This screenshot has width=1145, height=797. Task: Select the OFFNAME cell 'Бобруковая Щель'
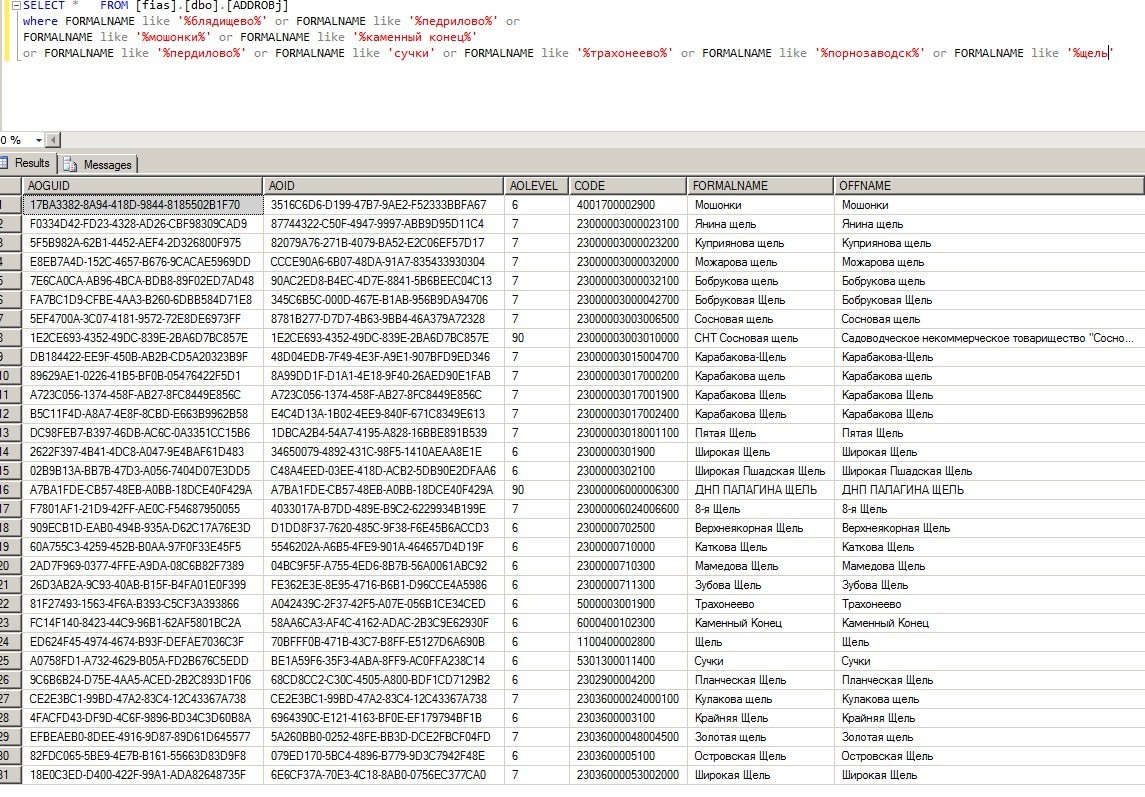pyautogui.click(x=989, y=300)
